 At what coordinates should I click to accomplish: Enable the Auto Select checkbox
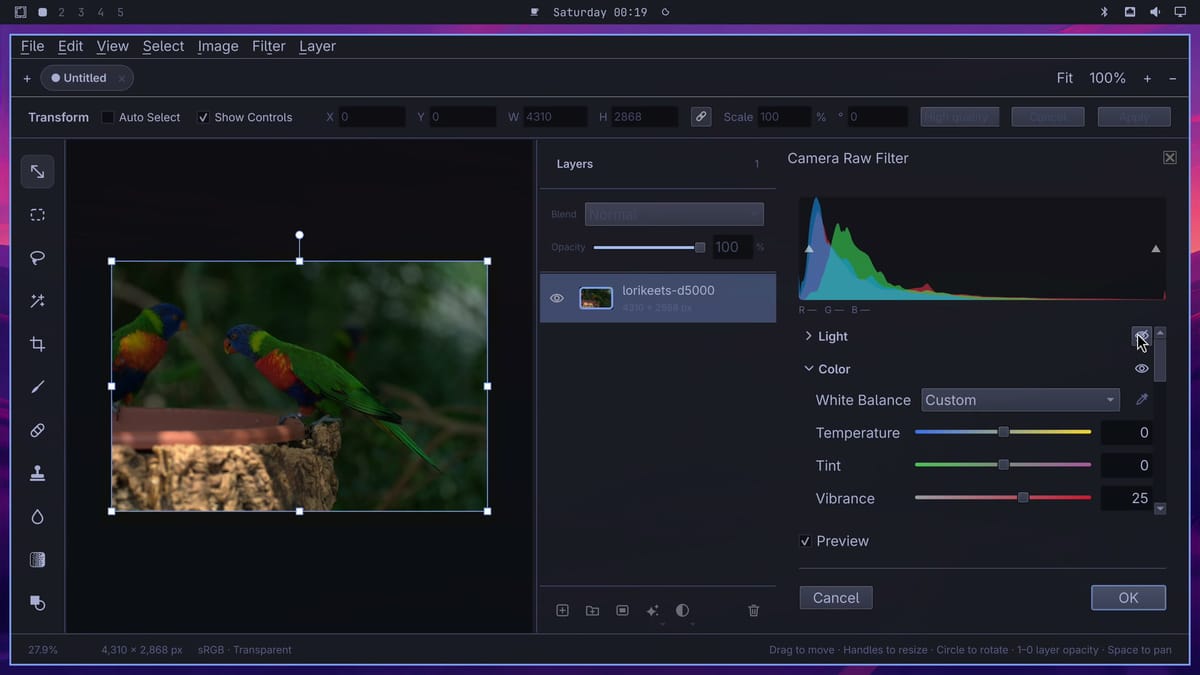click(108, 117)
